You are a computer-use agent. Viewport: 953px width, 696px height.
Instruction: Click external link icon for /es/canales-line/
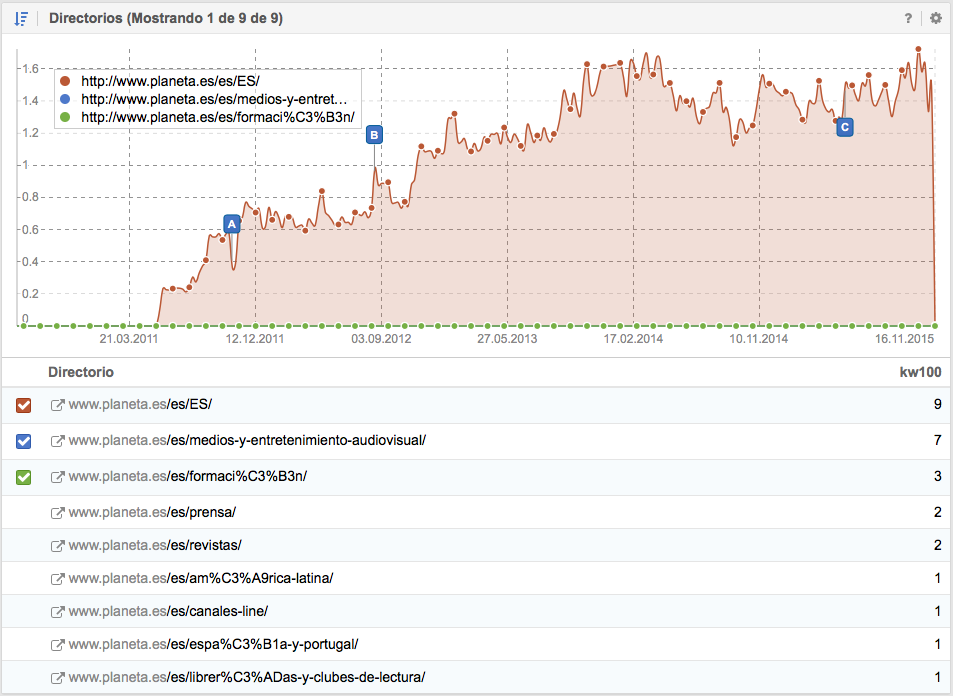coord(57,611)
